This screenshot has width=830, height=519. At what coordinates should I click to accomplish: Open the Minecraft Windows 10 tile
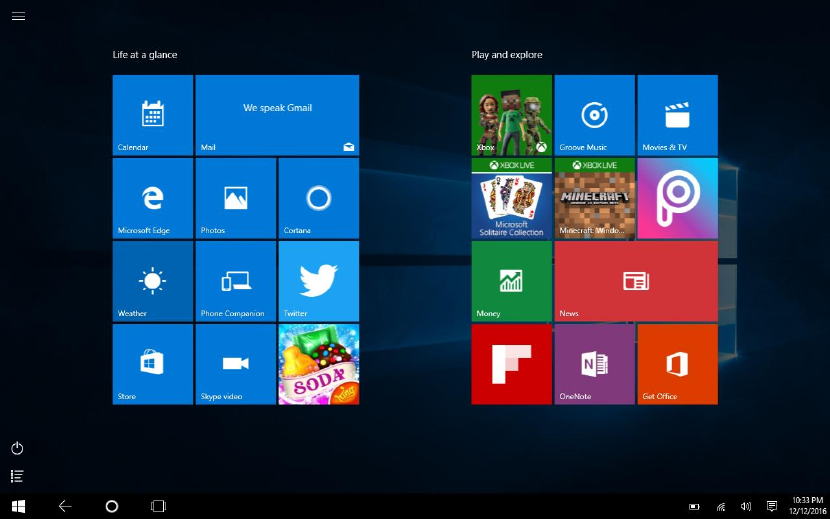tap(594, 198)
